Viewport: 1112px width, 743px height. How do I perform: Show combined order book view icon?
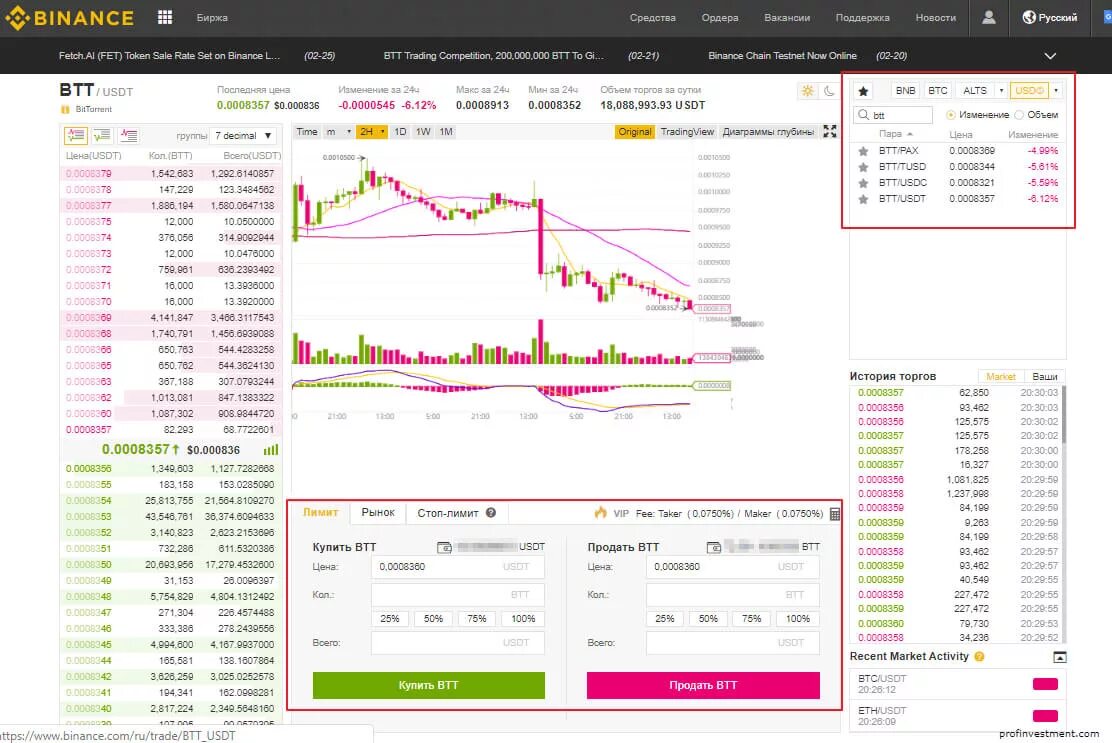tap(75, 135)
